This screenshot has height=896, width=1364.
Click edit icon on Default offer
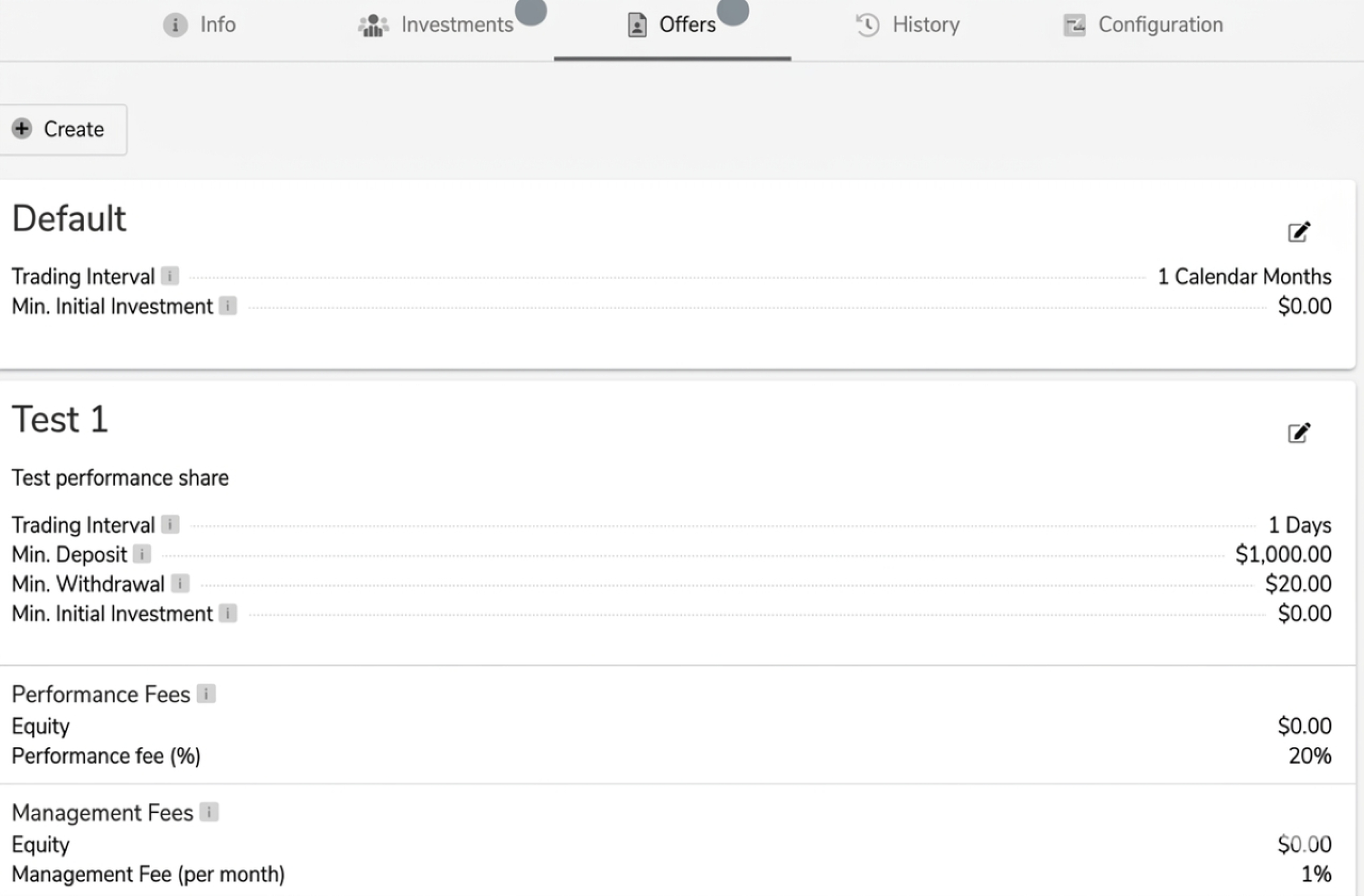point(1298,232)
